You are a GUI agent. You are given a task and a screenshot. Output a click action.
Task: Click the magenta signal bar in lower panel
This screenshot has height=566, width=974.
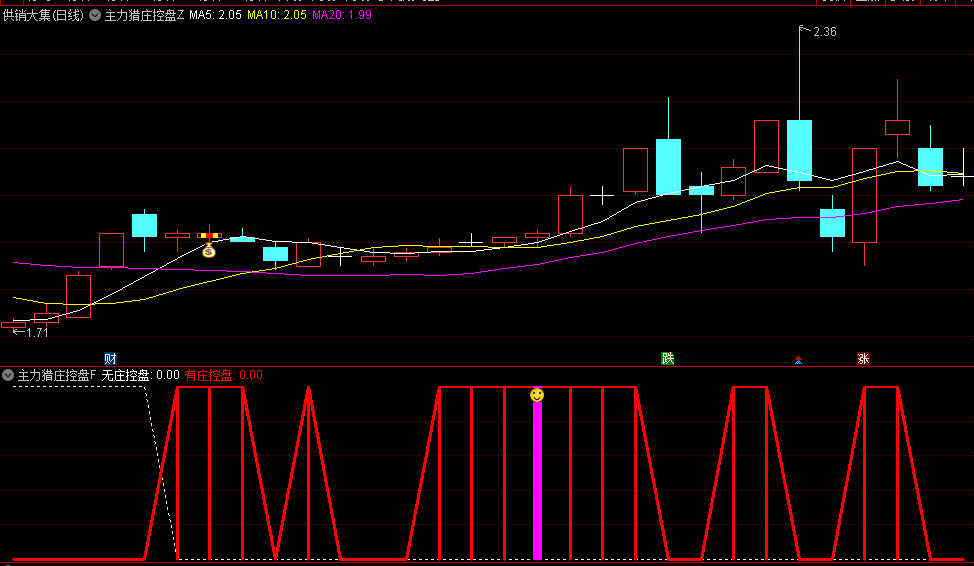pos(537,480)
